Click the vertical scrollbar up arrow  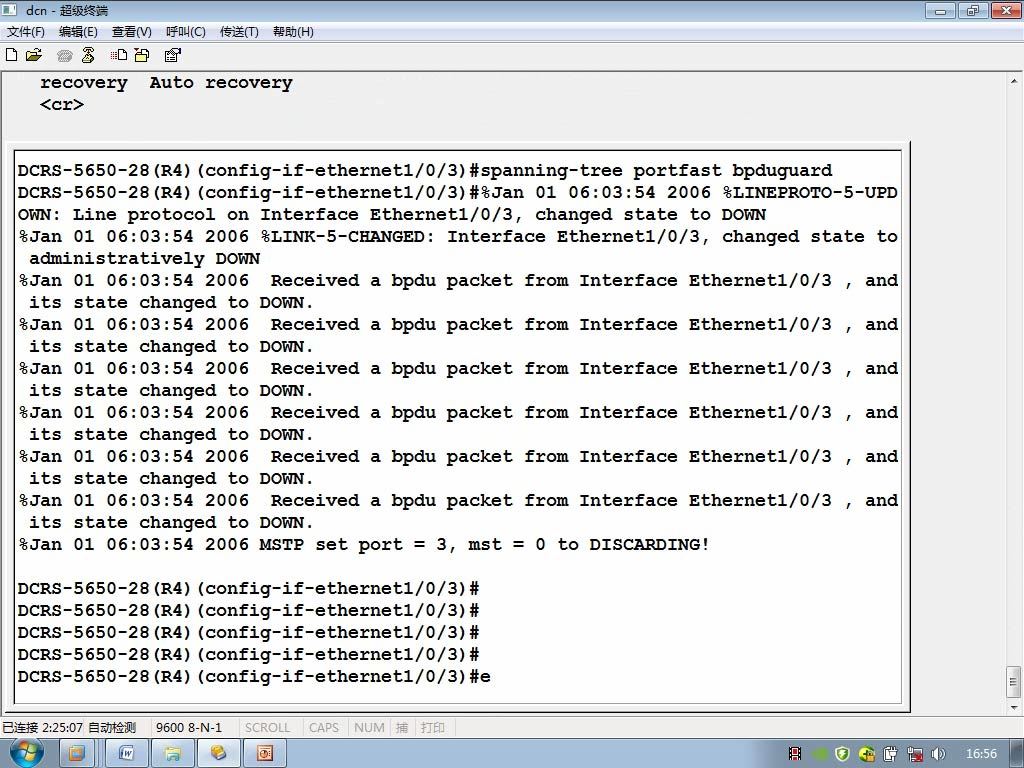[1014, 82]
